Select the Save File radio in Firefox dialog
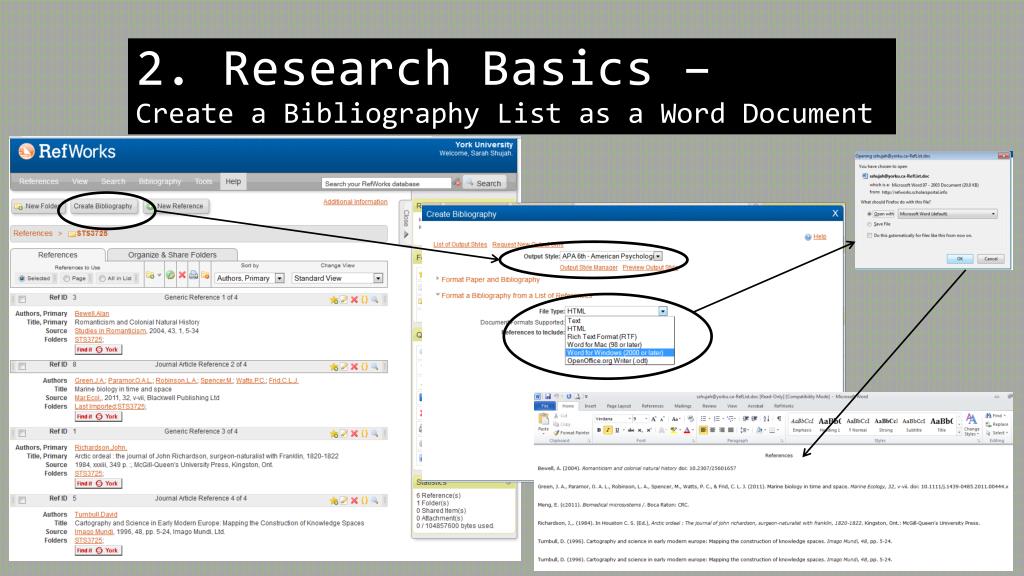This screenshot has width=1024, height=576. [x=870, y=224]
